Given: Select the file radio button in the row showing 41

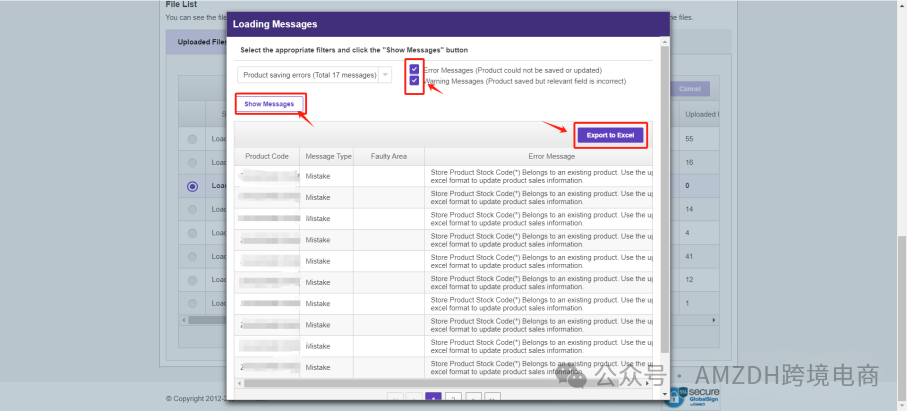Looking at the screenshot, I should point(192,256).
